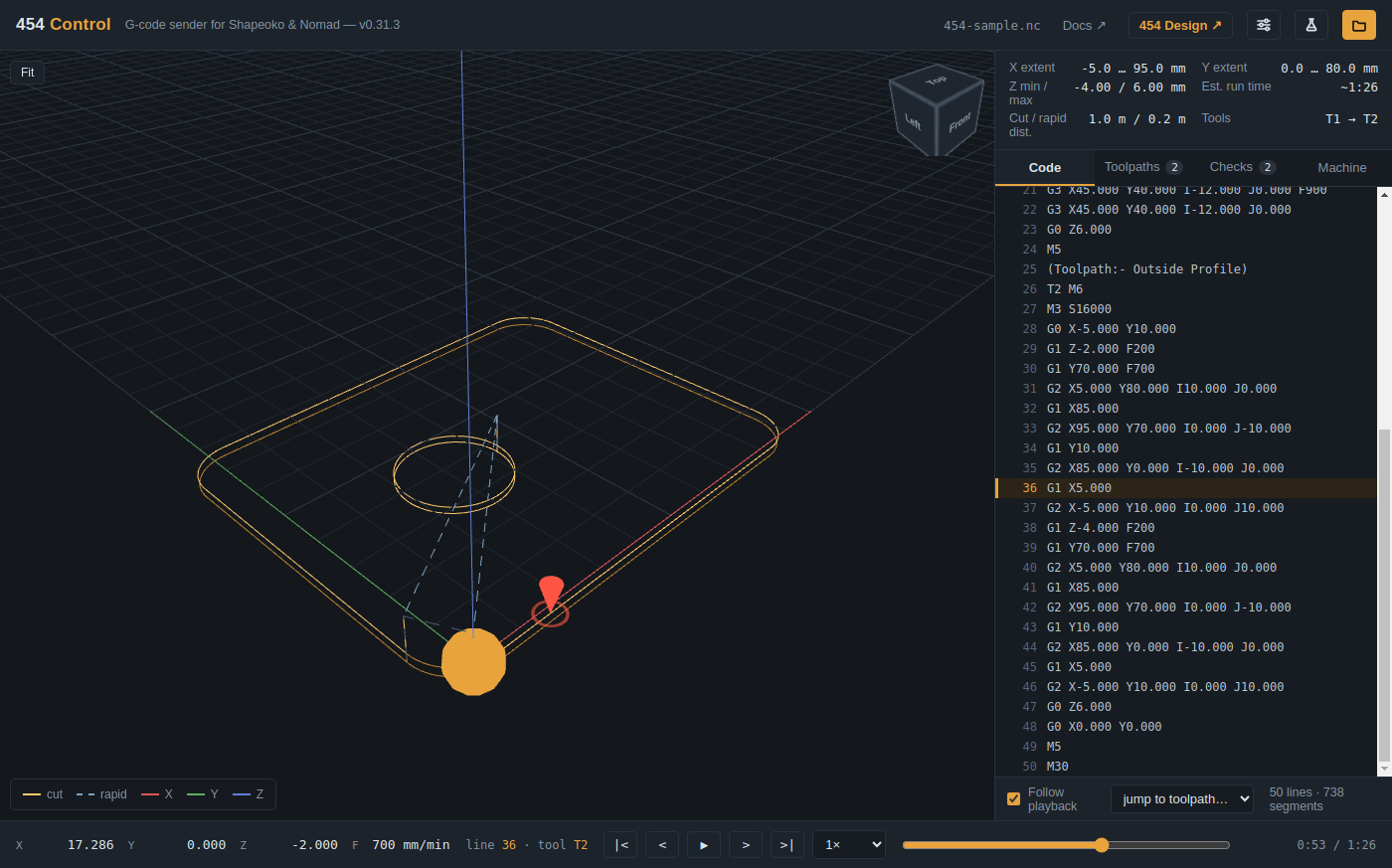Click the X position value 17.286
Image resolution: width=1392 pixels, height=868 pixels.
(x=90, y=845)
